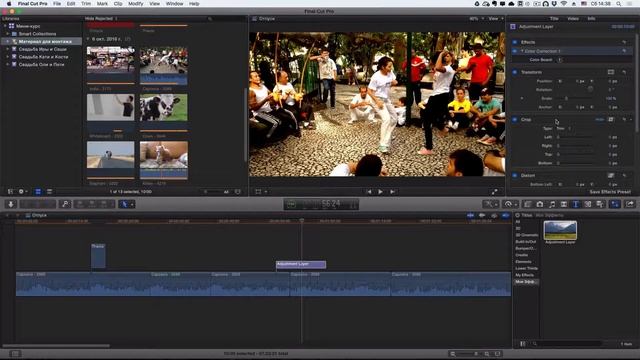This screenshot has width=640, height=360.
Task: Enter full screen viewer
Action: [x=494, y=191]
